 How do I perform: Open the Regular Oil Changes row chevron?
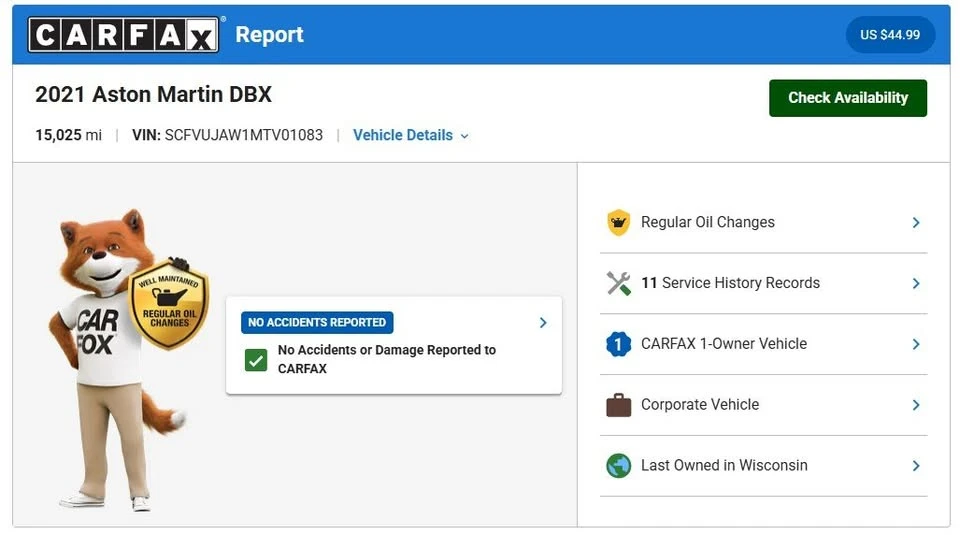[916, 222]
